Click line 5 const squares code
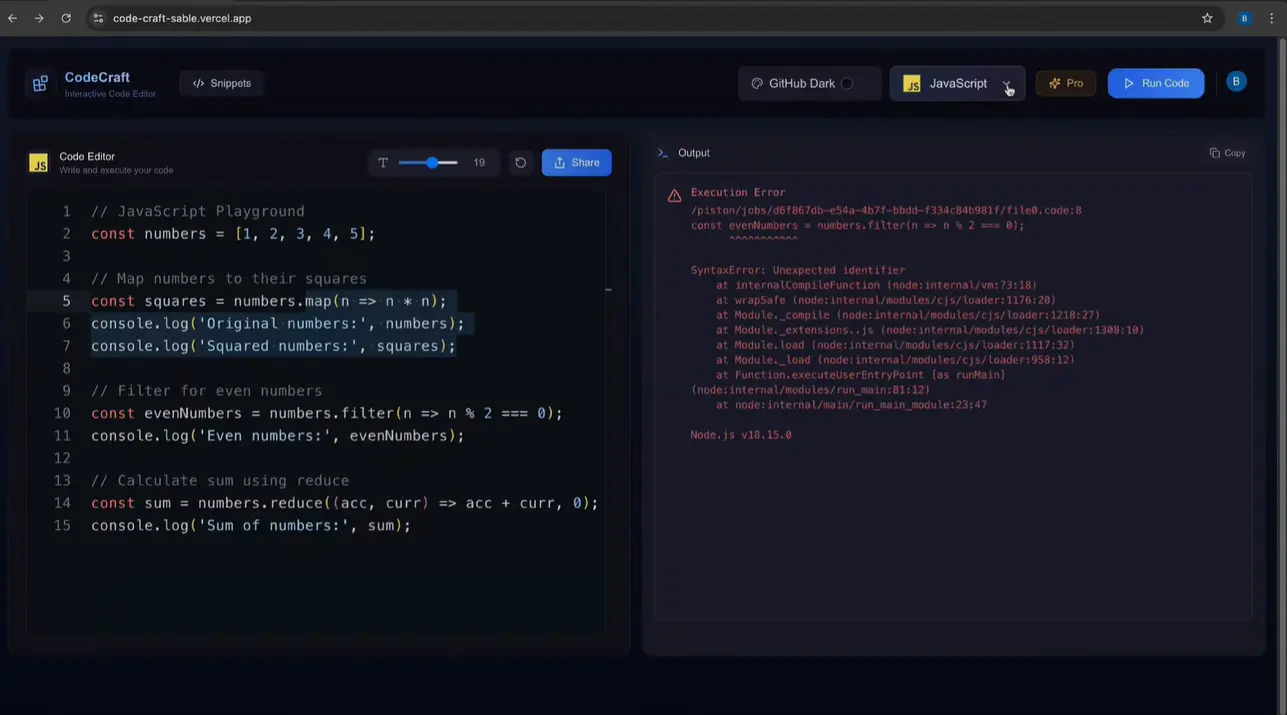 pyautogui.click(x=269, y=301)
